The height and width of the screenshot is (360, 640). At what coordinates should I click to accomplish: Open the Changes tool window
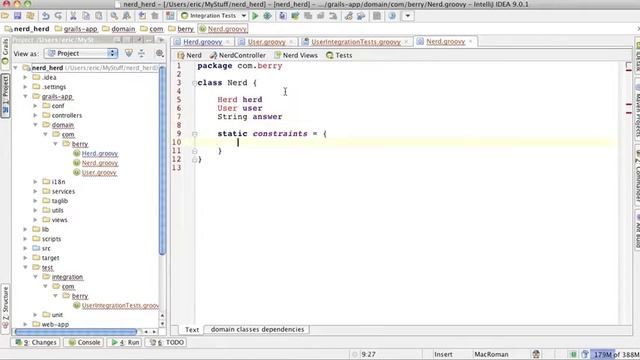click(x=36, y=342)
